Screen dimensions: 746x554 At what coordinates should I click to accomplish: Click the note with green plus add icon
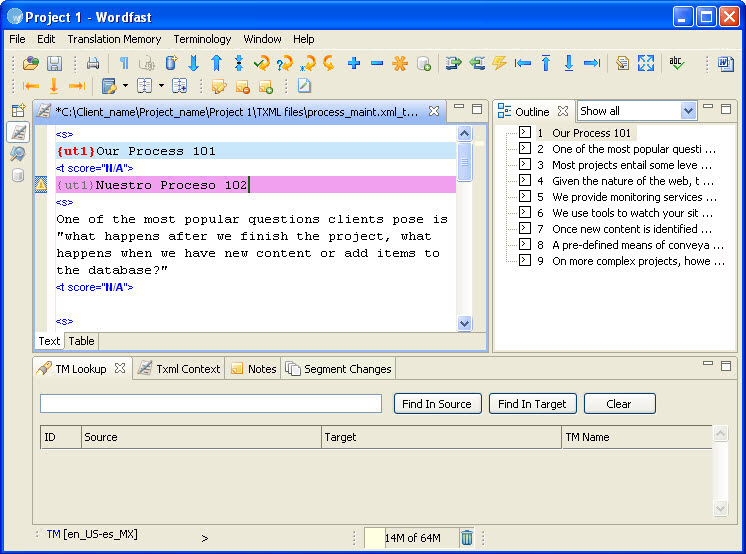[265, 86]
